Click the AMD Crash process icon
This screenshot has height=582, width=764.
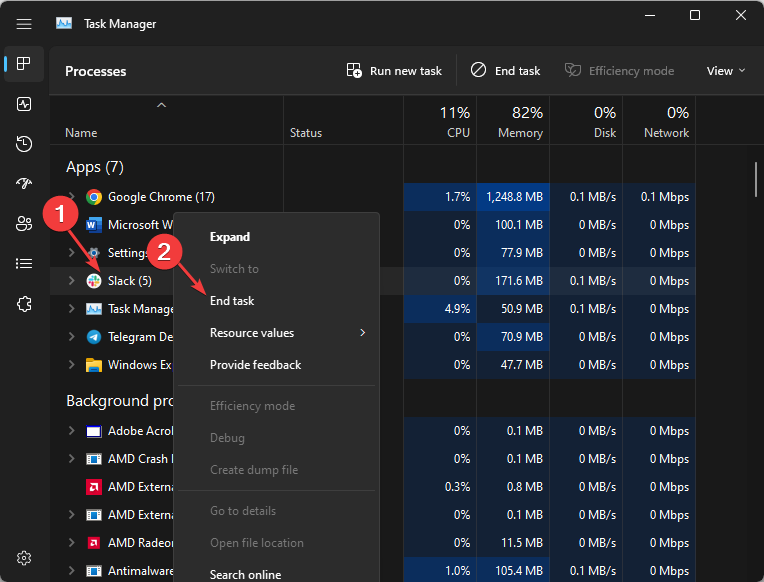94,459
